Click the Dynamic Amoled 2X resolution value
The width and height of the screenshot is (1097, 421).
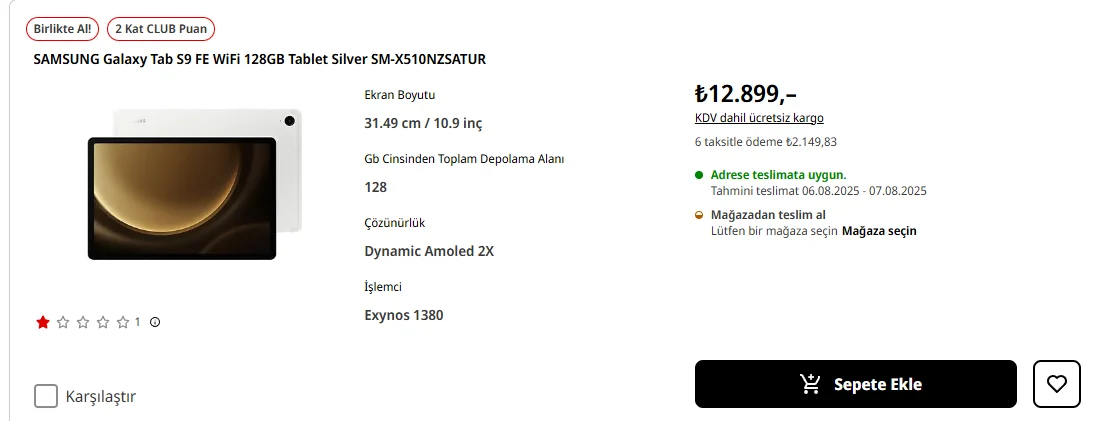[429, 251]
